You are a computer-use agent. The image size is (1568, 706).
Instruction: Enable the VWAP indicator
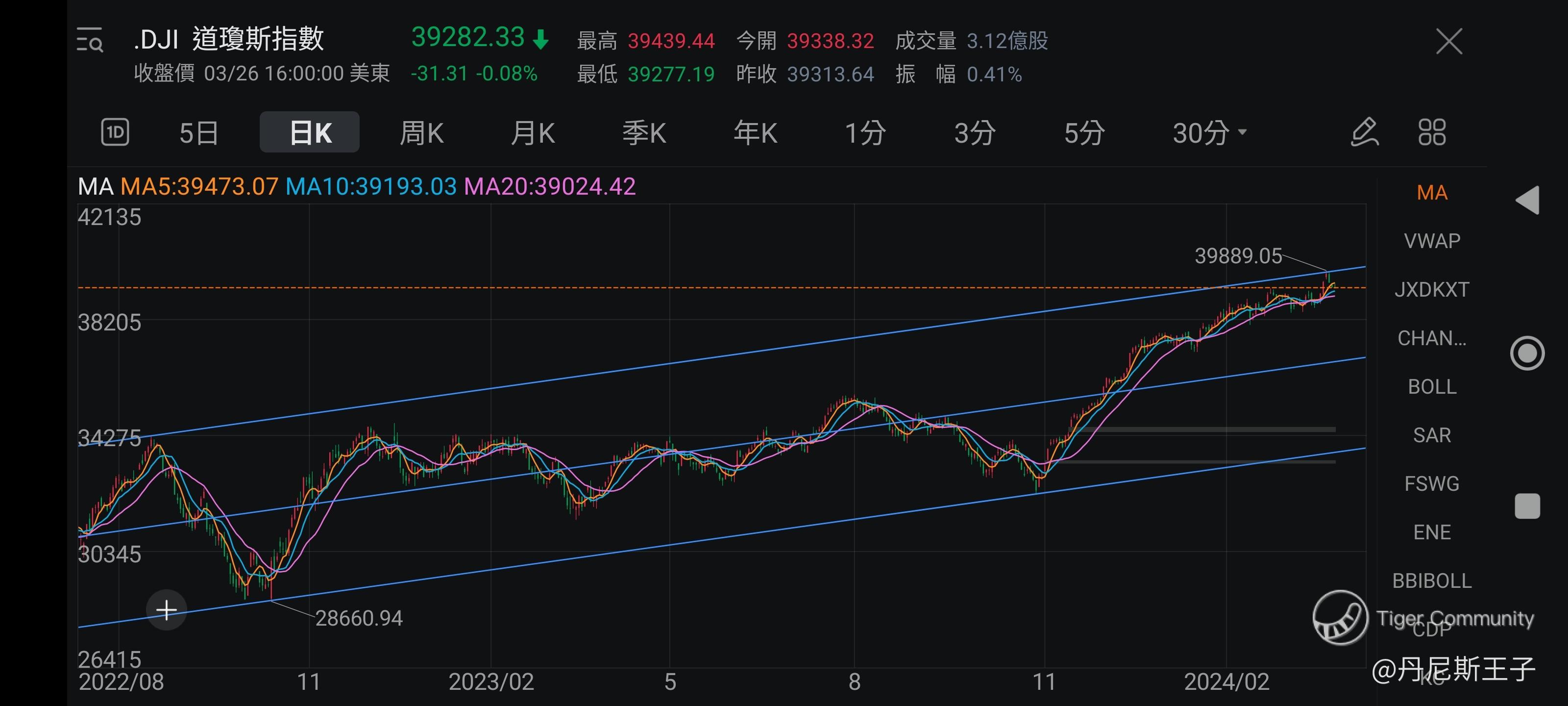(1432, 241)
